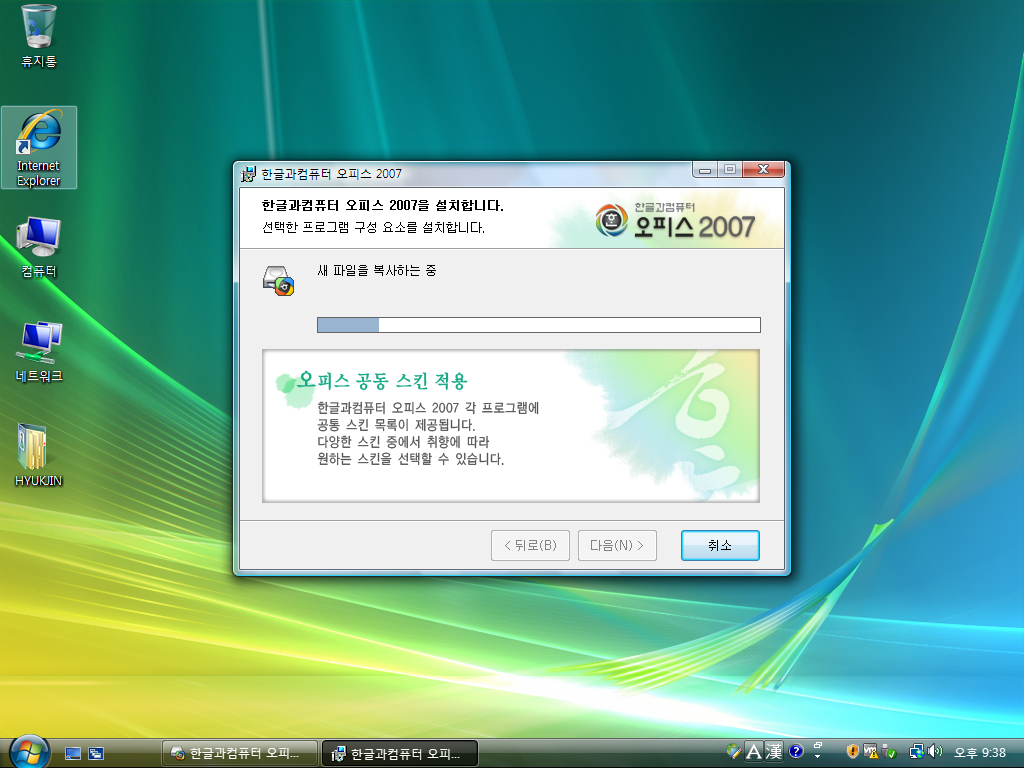Click the disabled 다음(N) next button
1024x768 pixels.
(617, 545)
